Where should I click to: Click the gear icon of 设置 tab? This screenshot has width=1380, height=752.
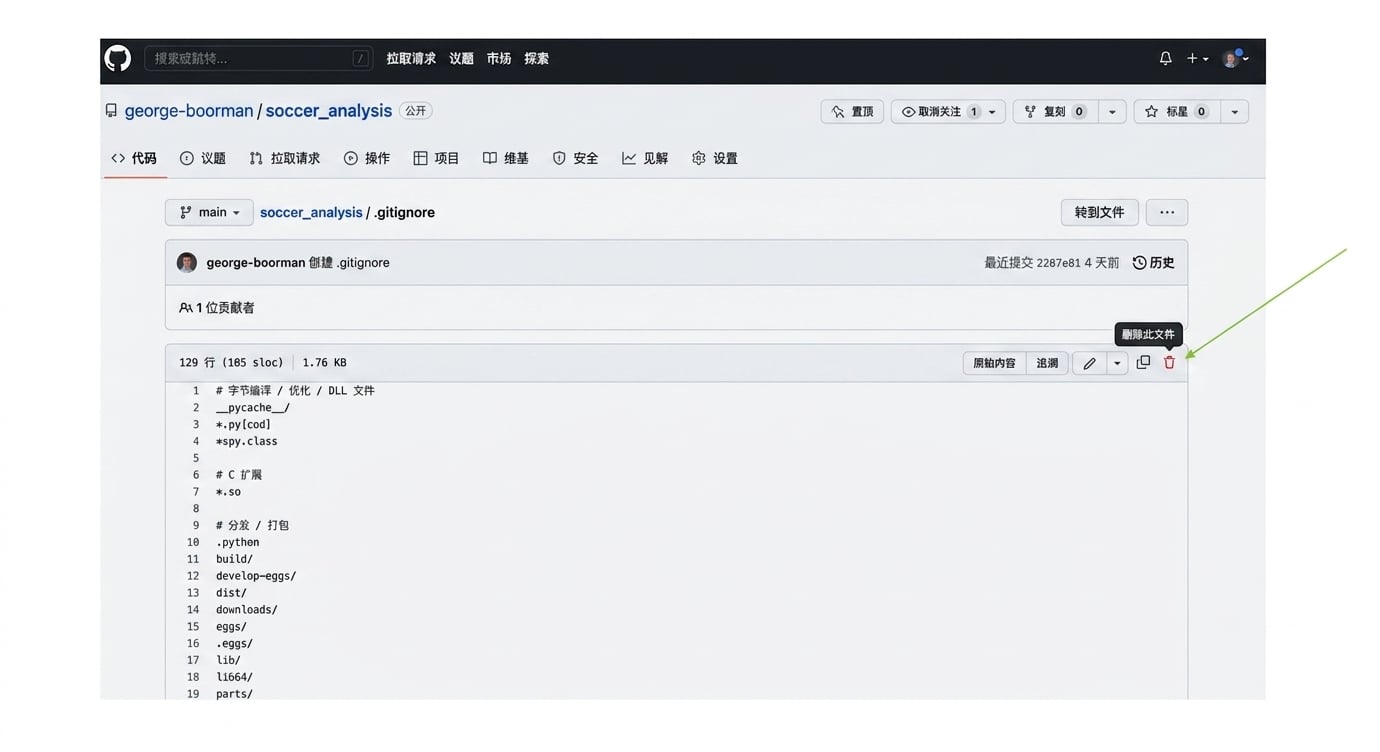click(x=699, y=158)
